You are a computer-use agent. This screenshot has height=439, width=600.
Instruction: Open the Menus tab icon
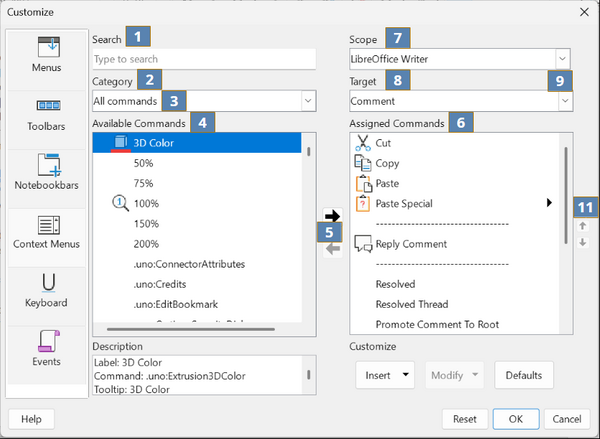pos(49,47)
